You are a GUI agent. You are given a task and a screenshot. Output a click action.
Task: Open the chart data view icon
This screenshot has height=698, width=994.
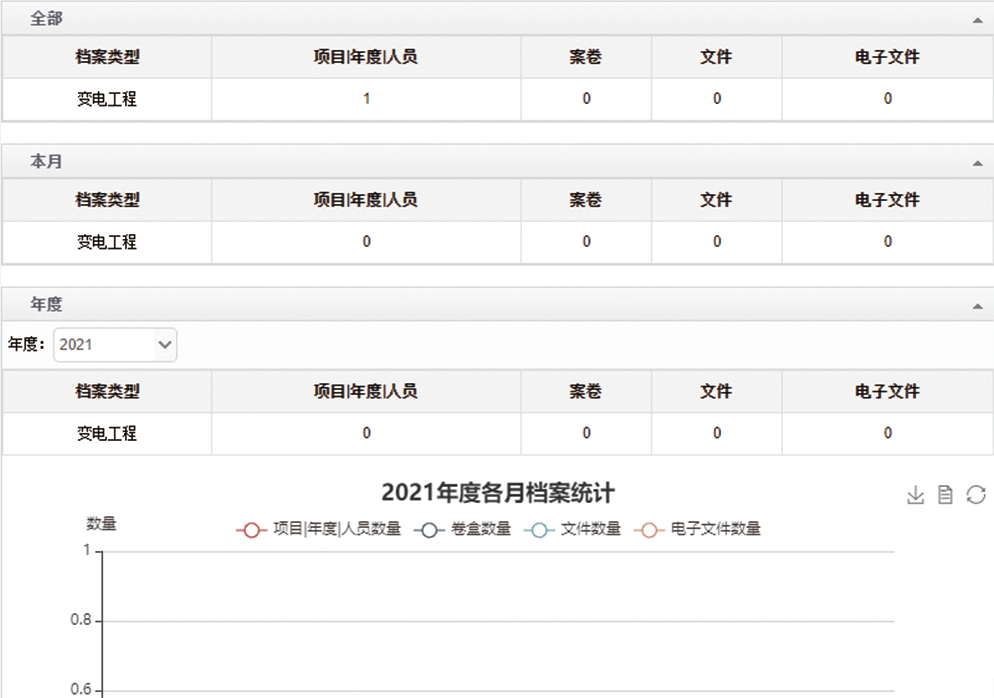point(945,495)
